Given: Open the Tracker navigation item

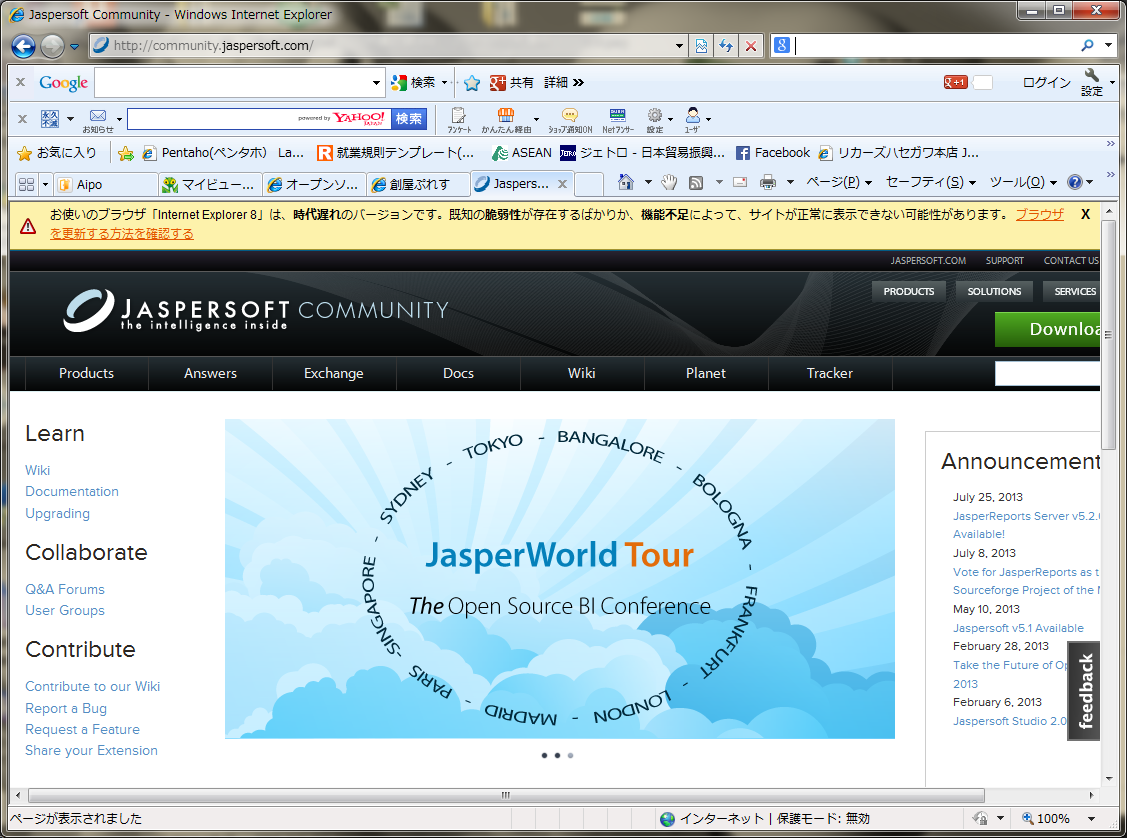Looking at the screenshot, I should (x=830, y=374).
